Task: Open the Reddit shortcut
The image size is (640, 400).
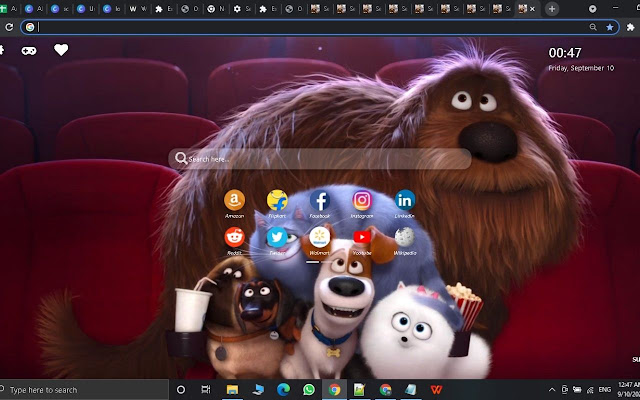Action: 234,237
